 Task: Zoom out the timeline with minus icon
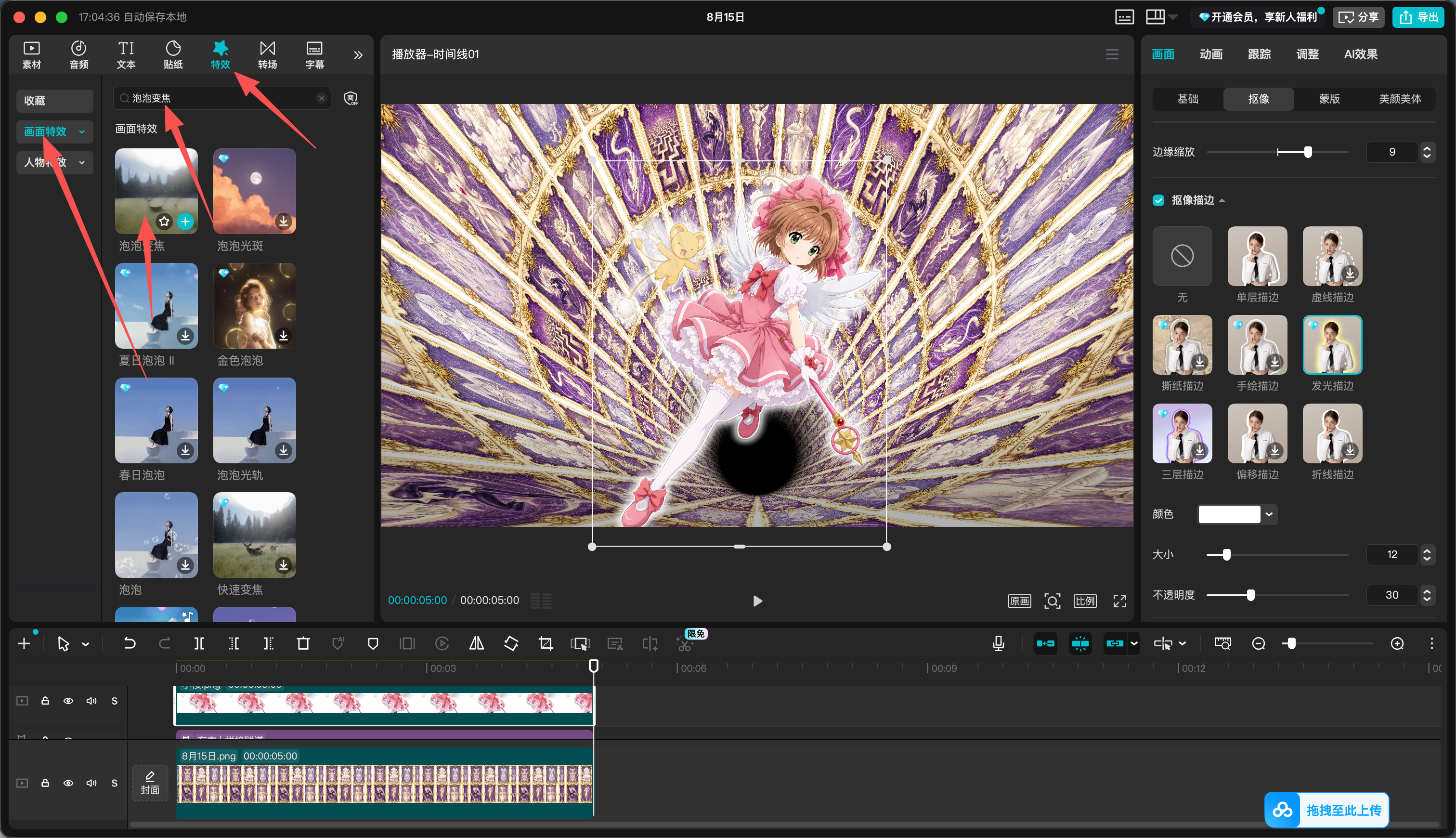click(1259, 643)
